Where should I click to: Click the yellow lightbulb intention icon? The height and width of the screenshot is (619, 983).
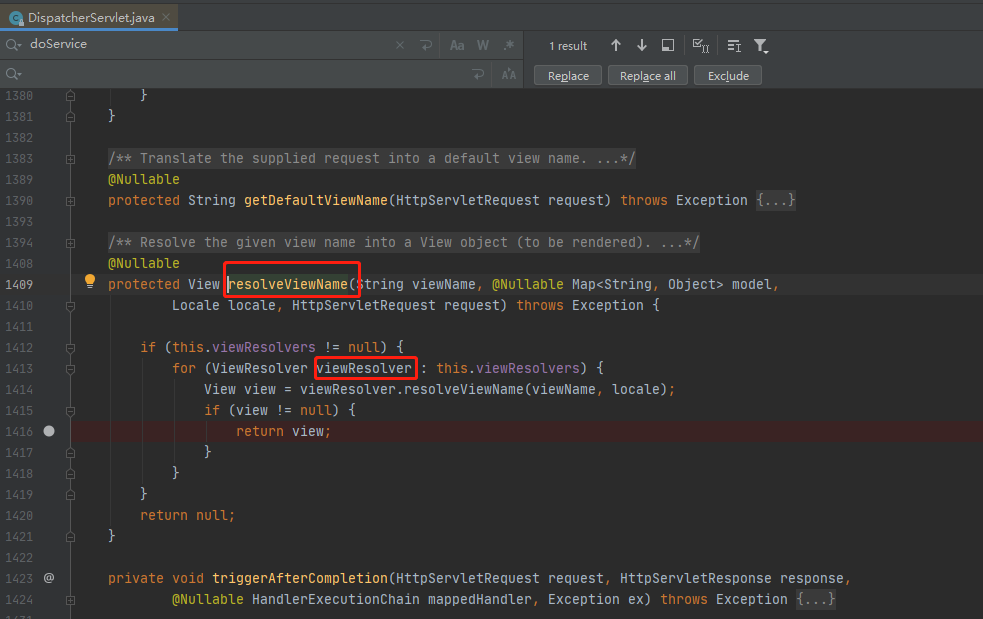click(x=89, y=282)
